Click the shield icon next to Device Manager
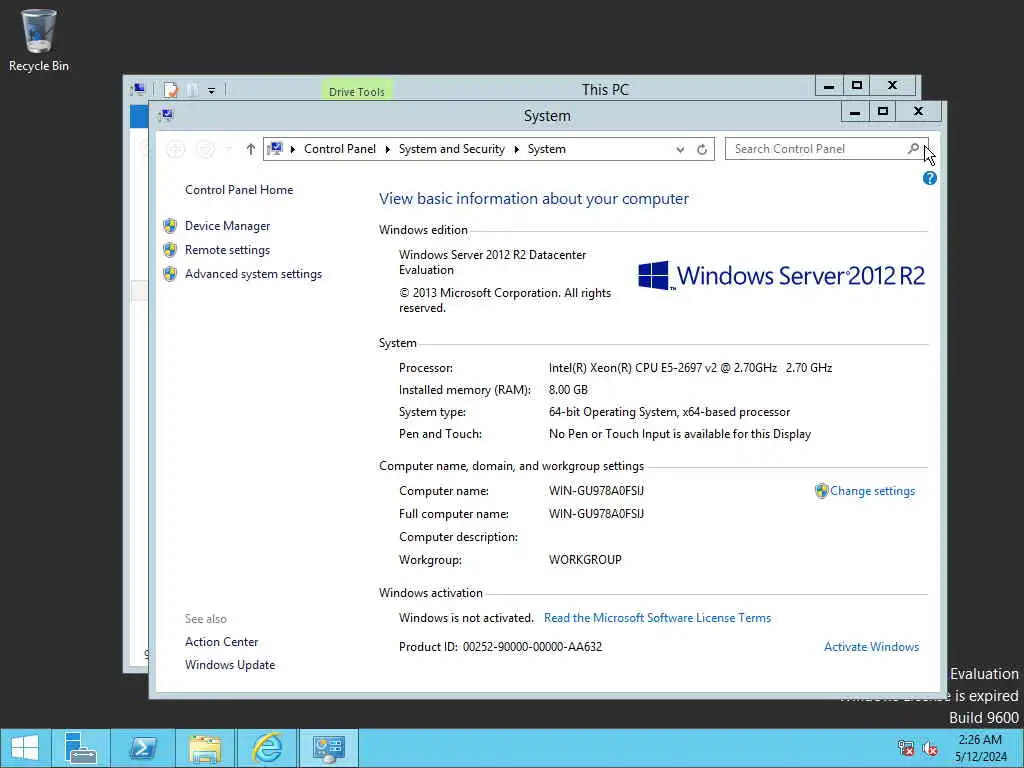 (170, 226)
